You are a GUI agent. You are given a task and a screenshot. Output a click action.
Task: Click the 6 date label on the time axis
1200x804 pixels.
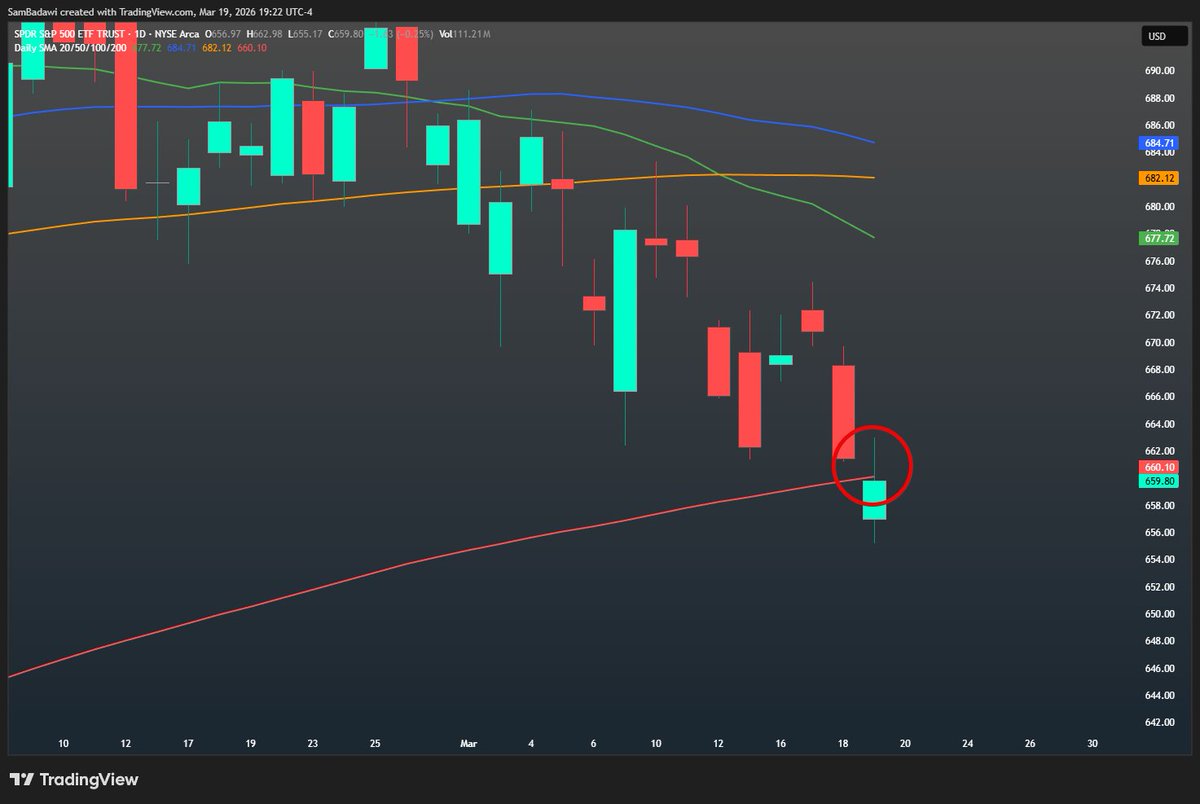click(593, 744)
